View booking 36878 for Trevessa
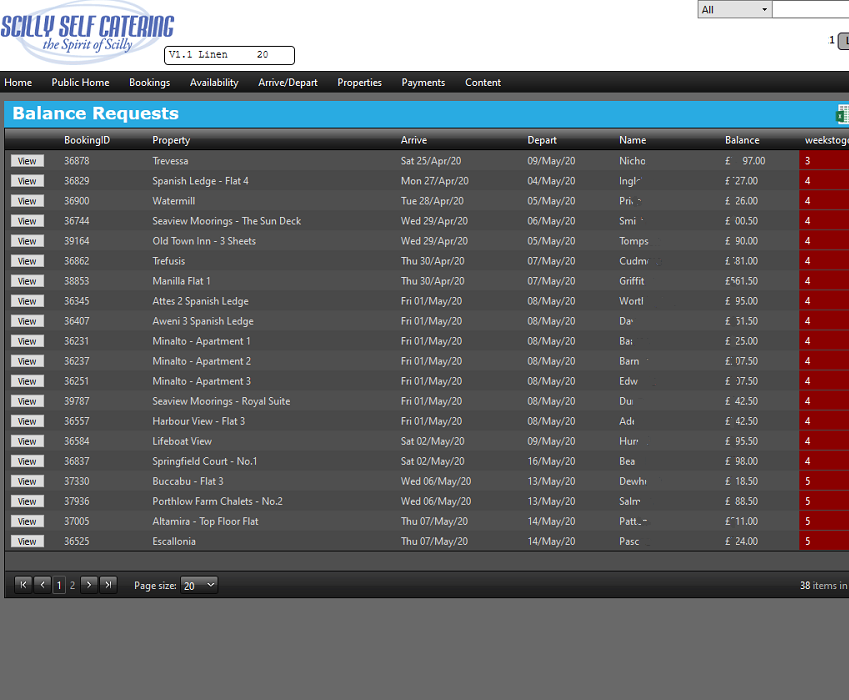The height and width of the screenshot is (700, 849). [x=27, y=161]
